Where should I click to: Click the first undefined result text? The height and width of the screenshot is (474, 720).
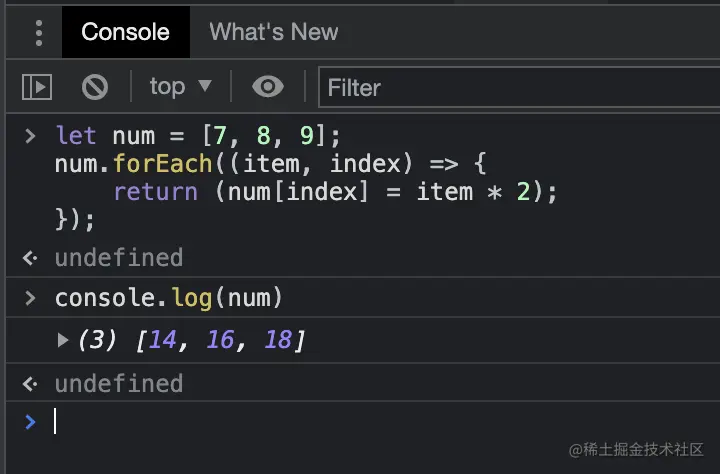(x=119, y=258)
